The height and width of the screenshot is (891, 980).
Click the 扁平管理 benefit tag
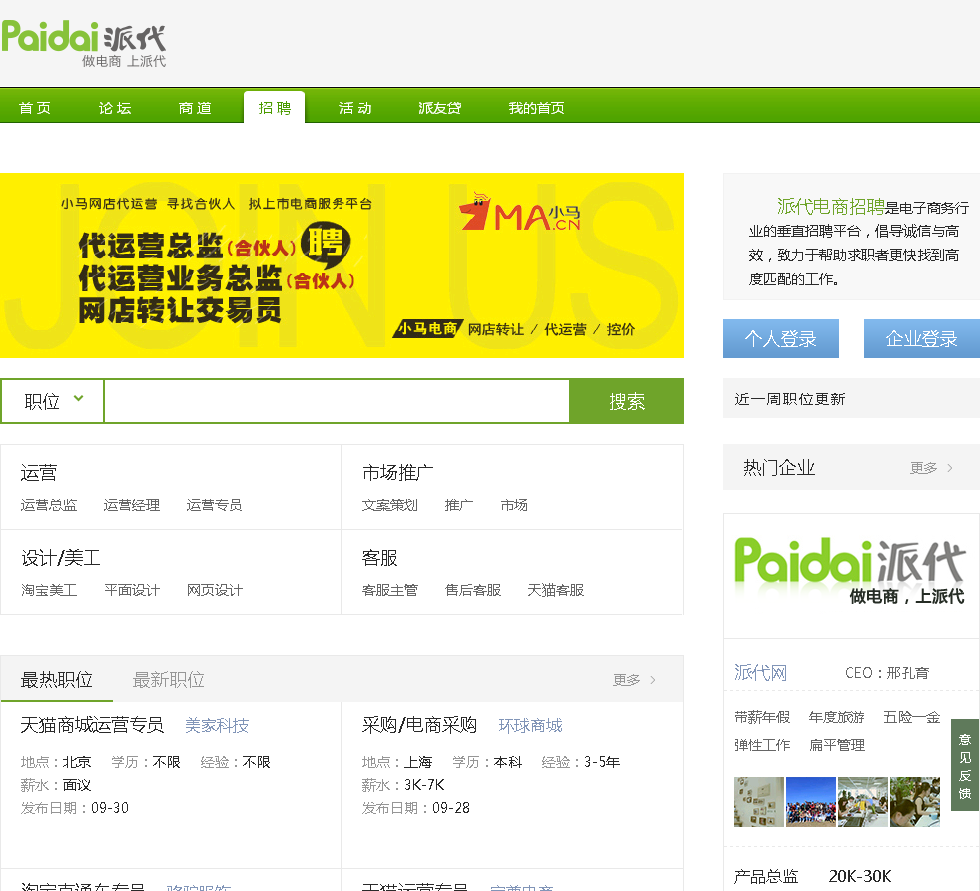tap(837, 745)
